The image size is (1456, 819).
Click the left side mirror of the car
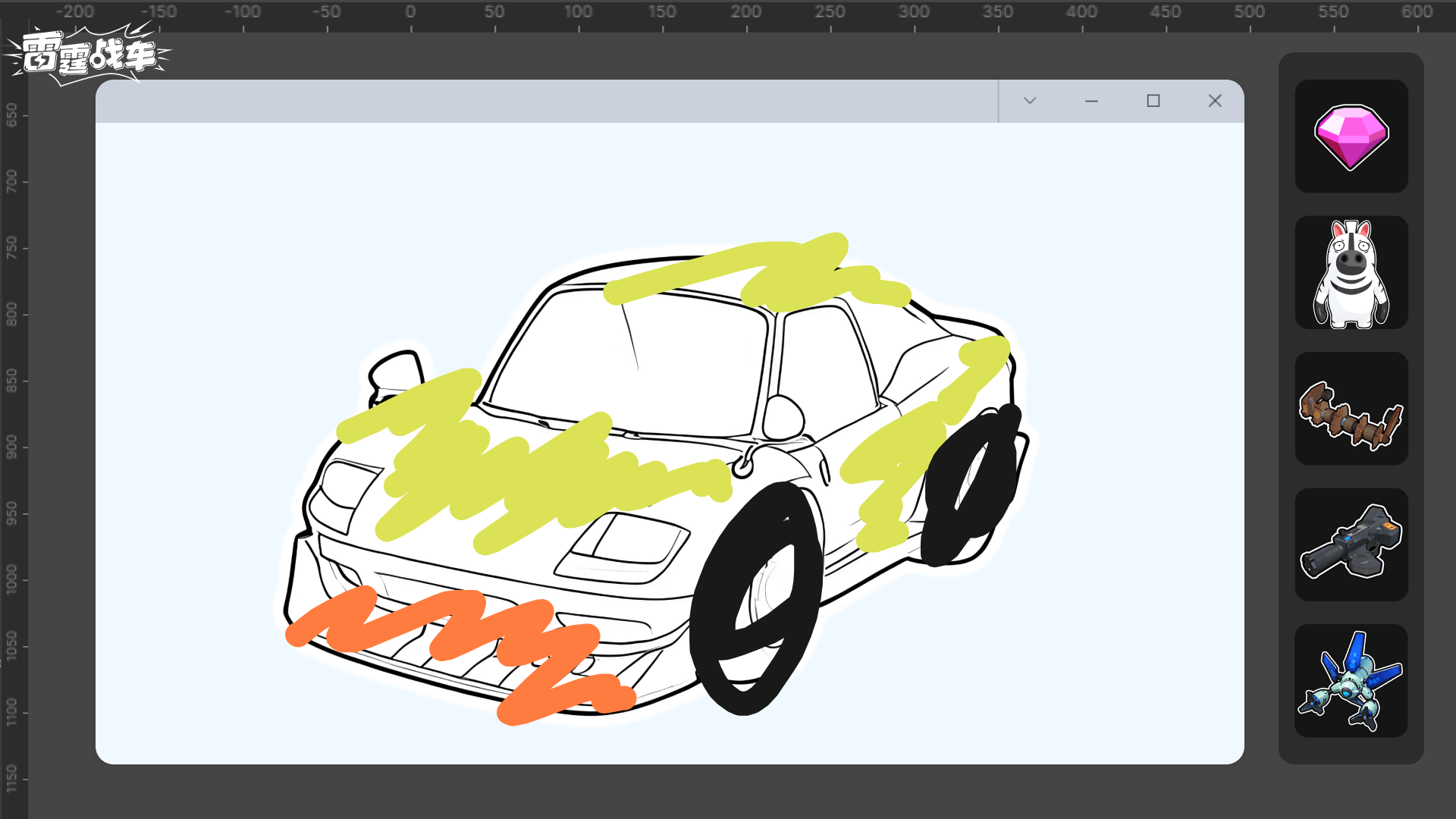[x=396, y=373]
